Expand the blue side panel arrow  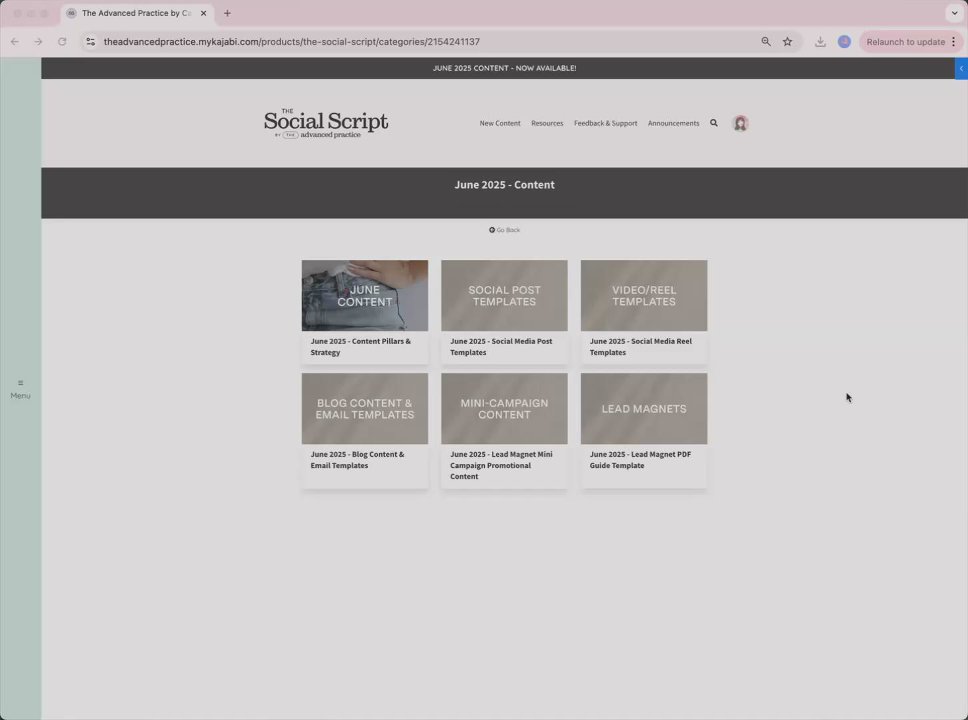(x=961, y=69)
